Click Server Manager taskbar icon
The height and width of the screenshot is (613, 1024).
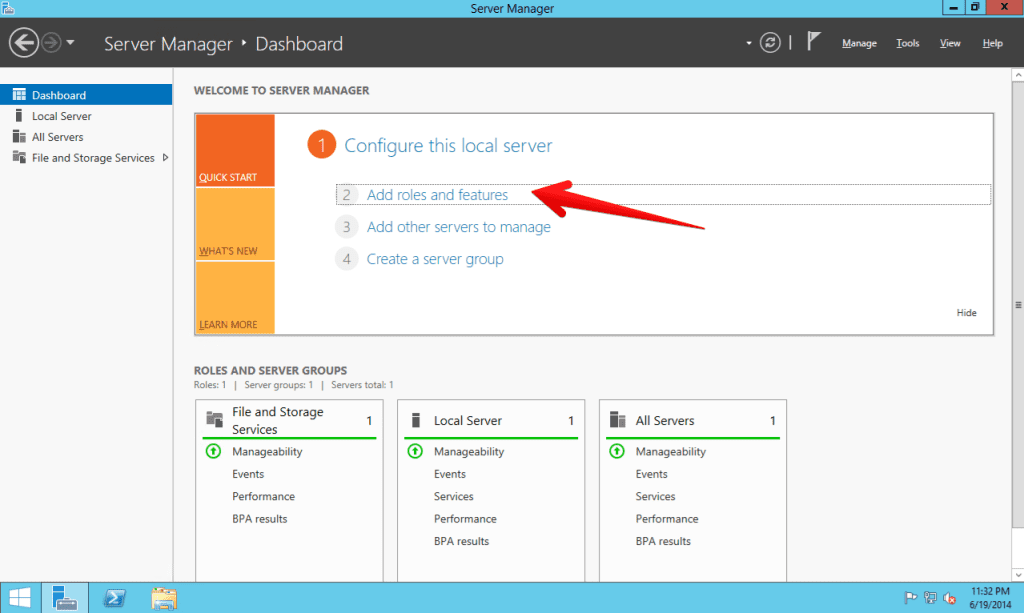pos(65,597)
